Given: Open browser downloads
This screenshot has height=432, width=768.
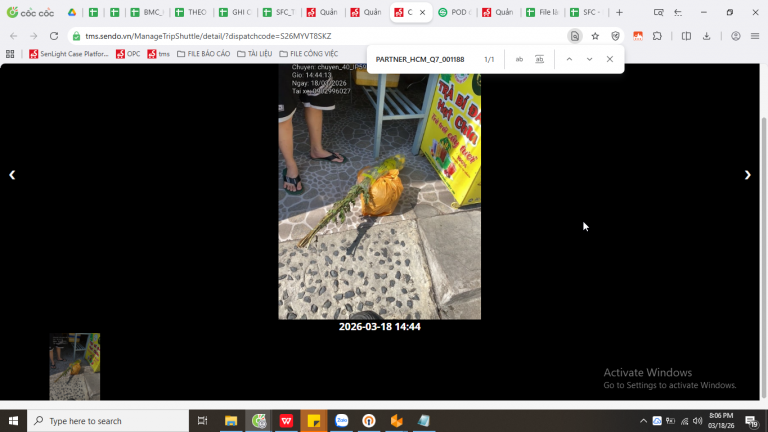Looking at the screenshot, I should [x=706, y=36].
